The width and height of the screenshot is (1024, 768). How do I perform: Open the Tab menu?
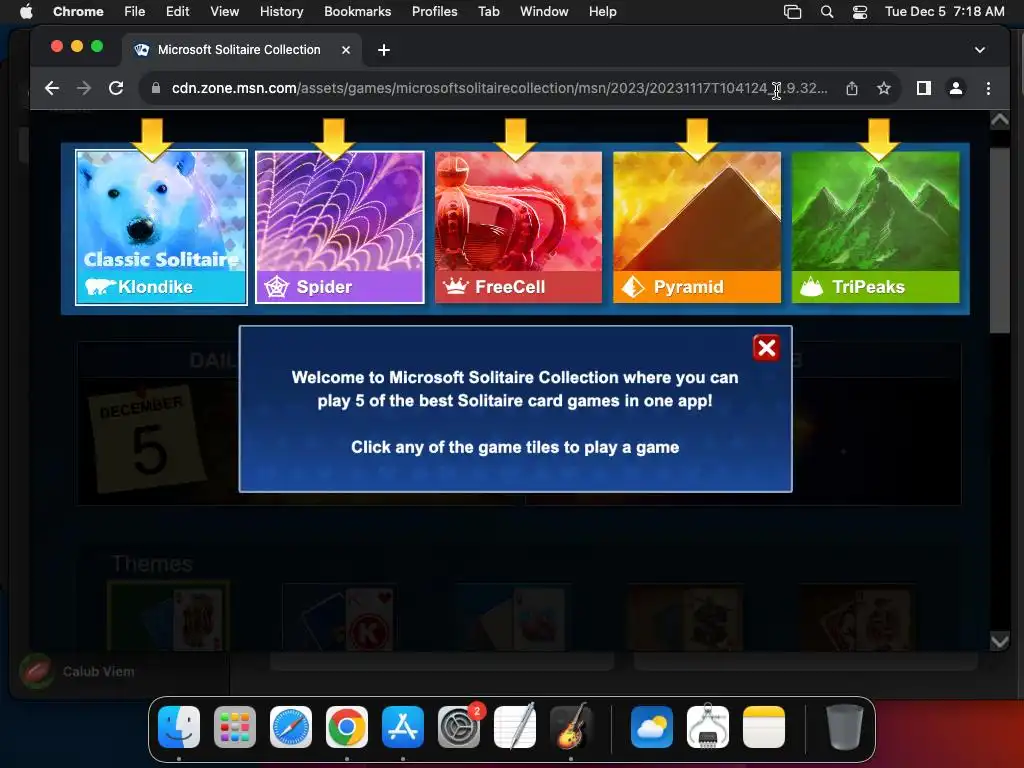pyautogui.click(x=488, y=11)
